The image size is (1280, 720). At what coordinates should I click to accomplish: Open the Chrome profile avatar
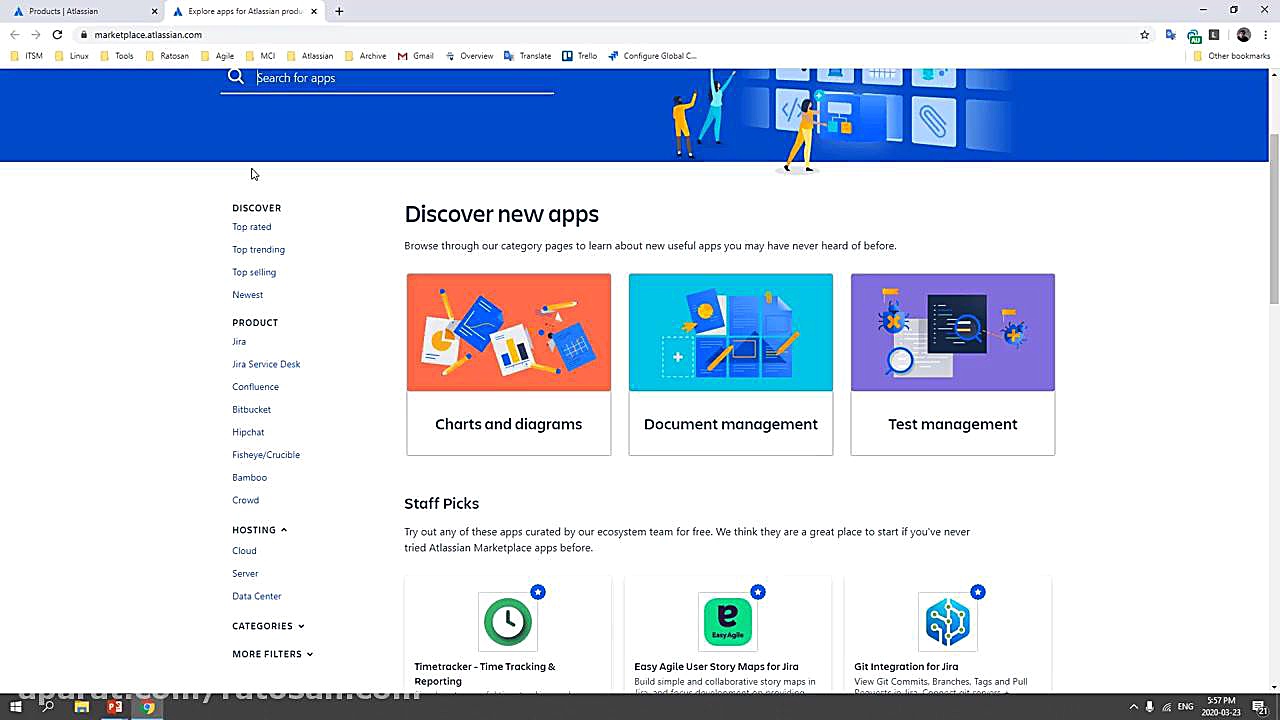coord(1244,34)
